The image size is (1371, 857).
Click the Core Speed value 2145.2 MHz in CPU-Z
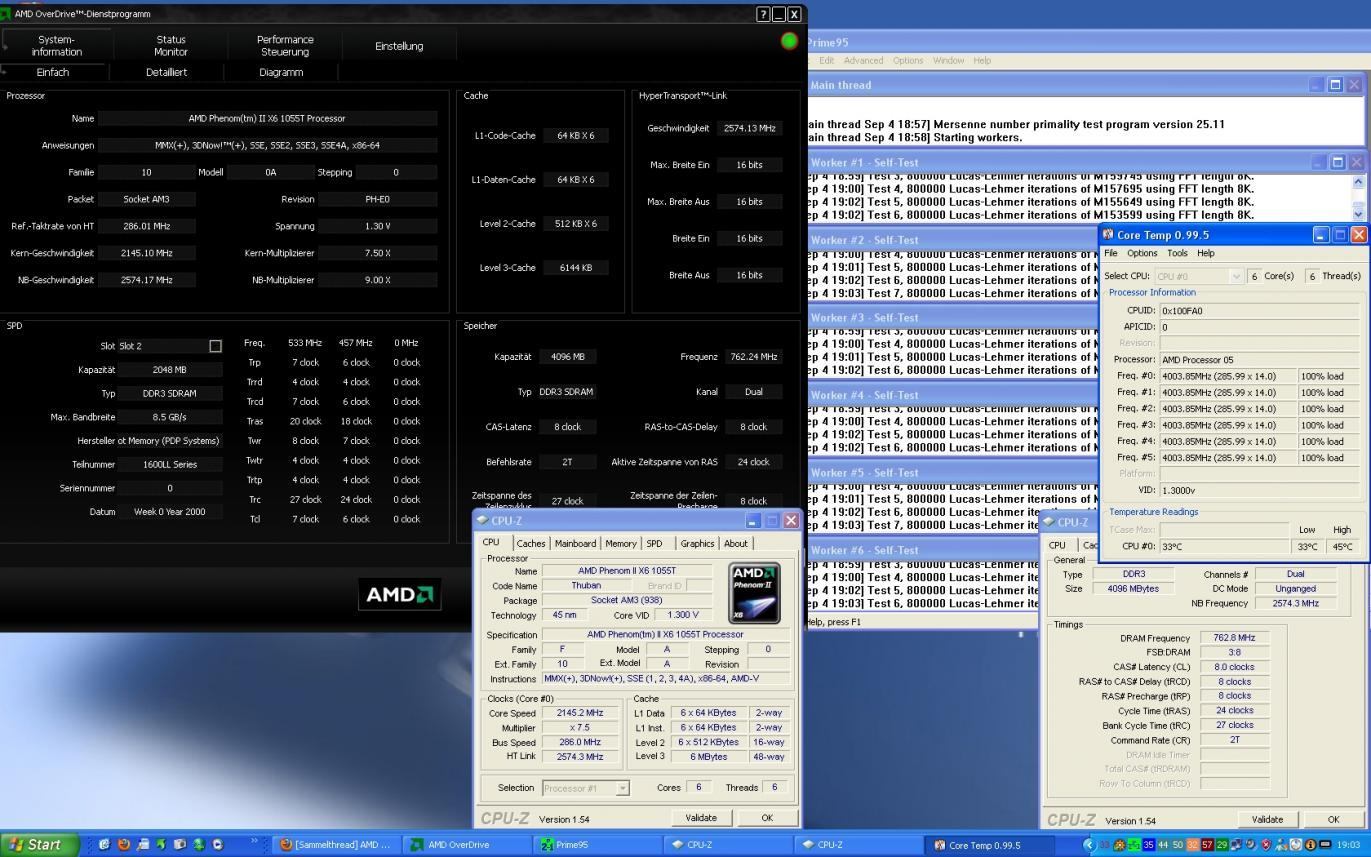pyautogui.click(x=580, y=713)
